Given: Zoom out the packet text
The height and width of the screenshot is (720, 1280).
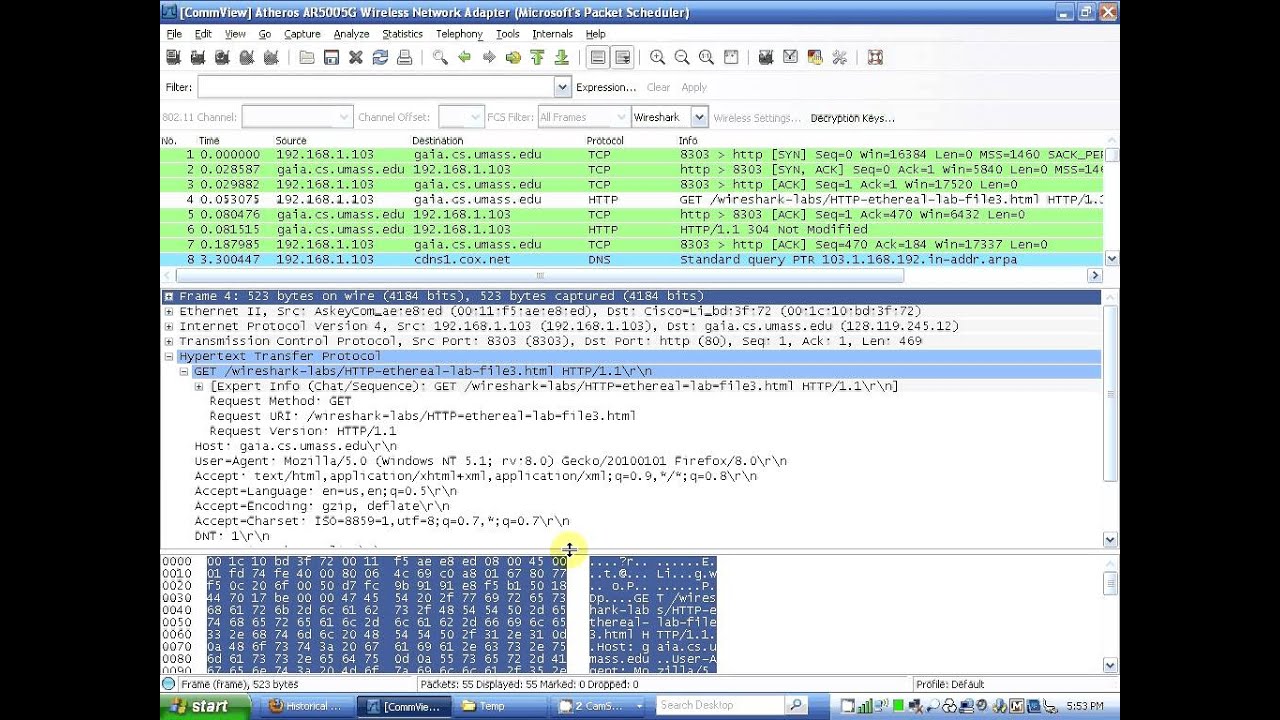Looking at the screenshot, I should coord(682,58).
